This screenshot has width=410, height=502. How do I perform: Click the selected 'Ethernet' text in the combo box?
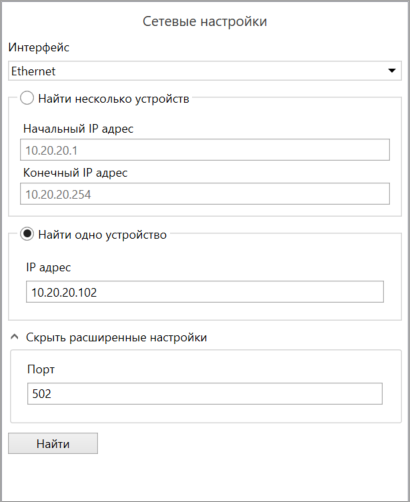[x=33, y=71]
